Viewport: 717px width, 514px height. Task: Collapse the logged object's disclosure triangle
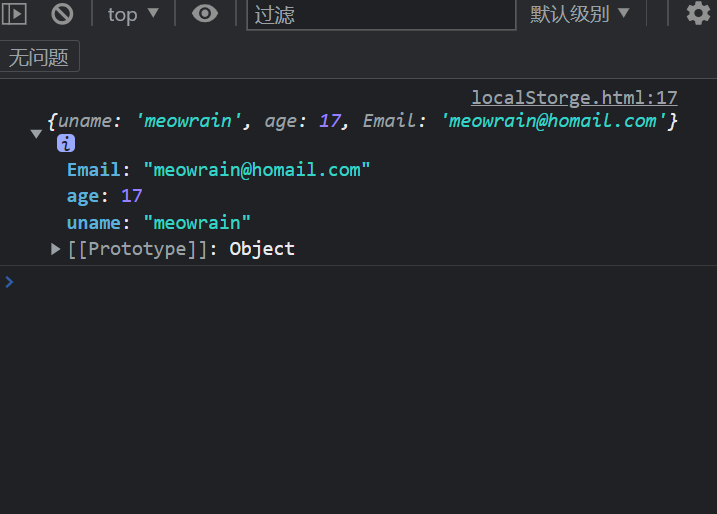click(x=37, y=133)
